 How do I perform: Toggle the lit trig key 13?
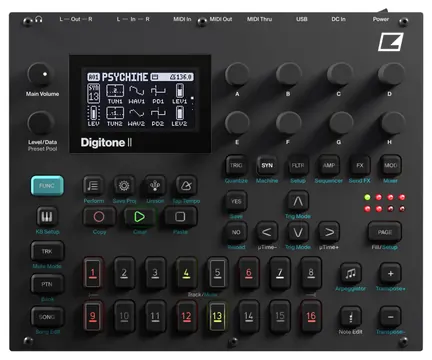click(217, 316)
